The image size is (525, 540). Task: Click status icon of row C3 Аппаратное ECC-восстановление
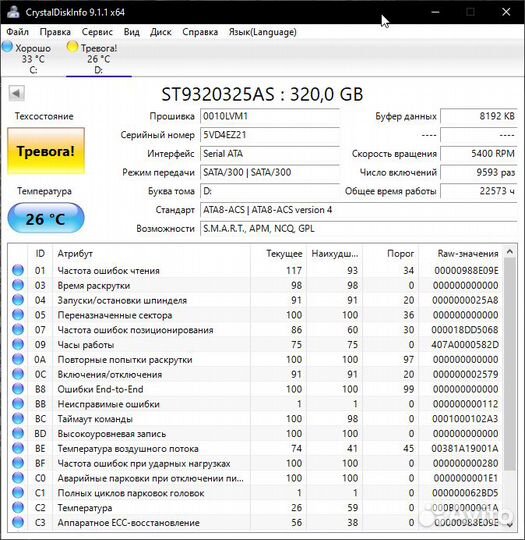coord(18,522)
